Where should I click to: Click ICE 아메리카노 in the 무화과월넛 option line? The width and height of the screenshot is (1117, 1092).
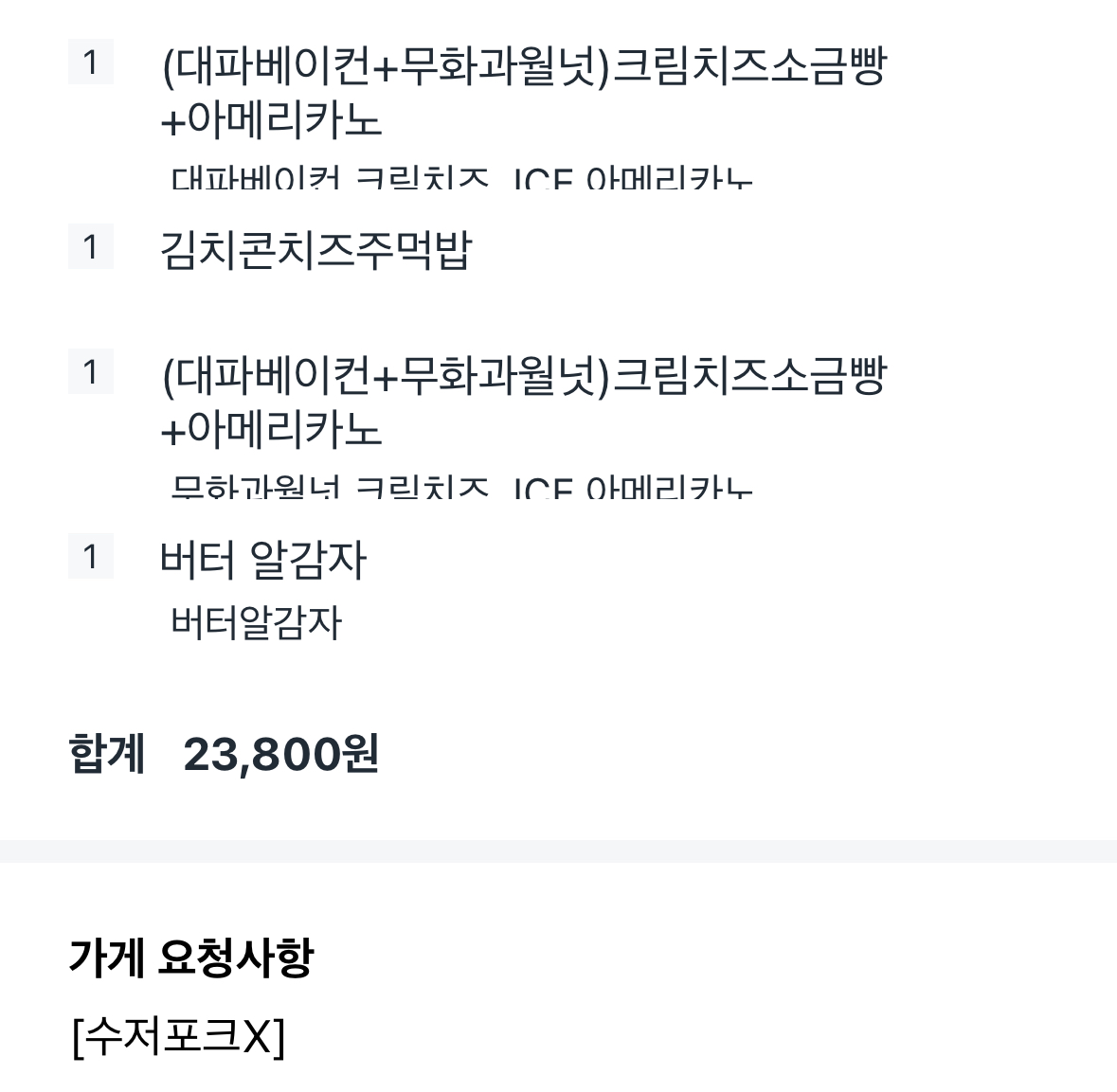(x=632, y=487)
